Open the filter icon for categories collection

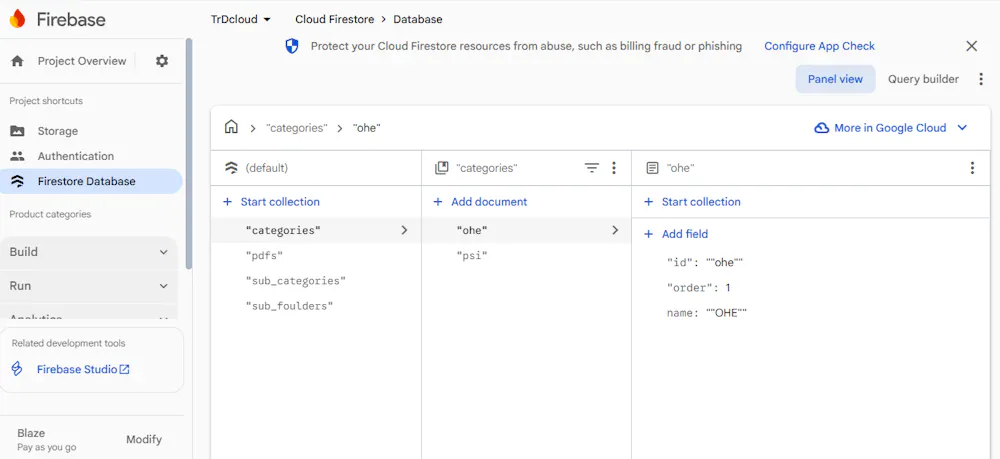click(592, 168)
